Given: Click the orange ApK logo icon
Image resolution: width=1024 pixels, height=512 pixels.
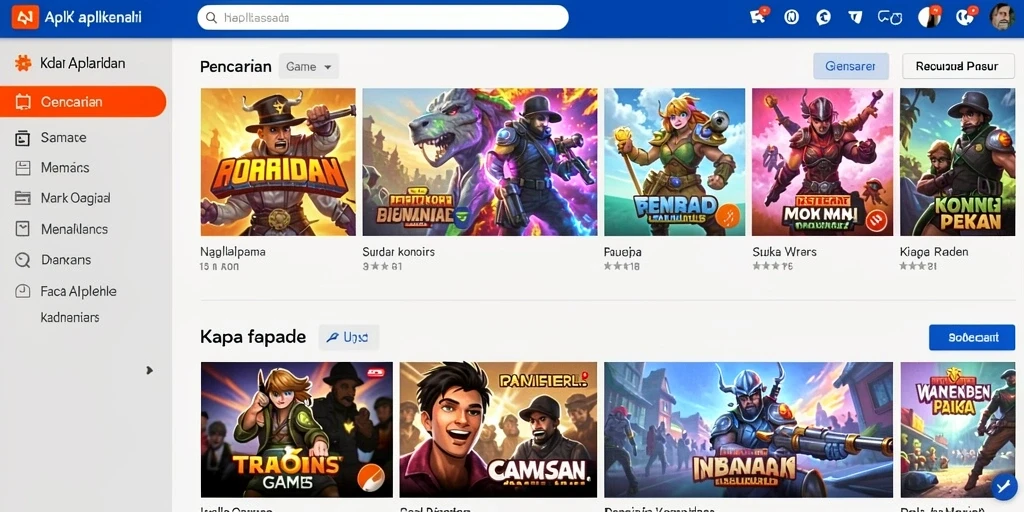Looking at the screenshot, I should [x=25, y=18].
